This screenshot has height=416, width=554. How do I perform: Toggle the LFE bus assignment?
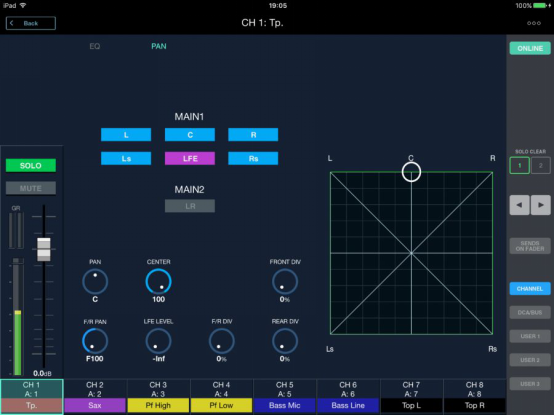point(190,158)
